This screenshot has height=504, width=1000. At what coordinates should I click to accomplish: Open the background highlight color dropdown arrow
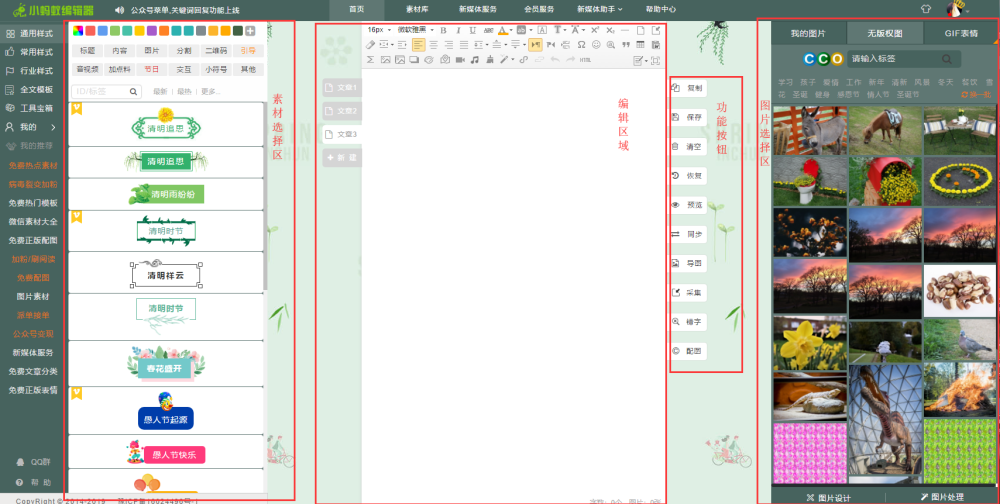(x=531, y=30)
